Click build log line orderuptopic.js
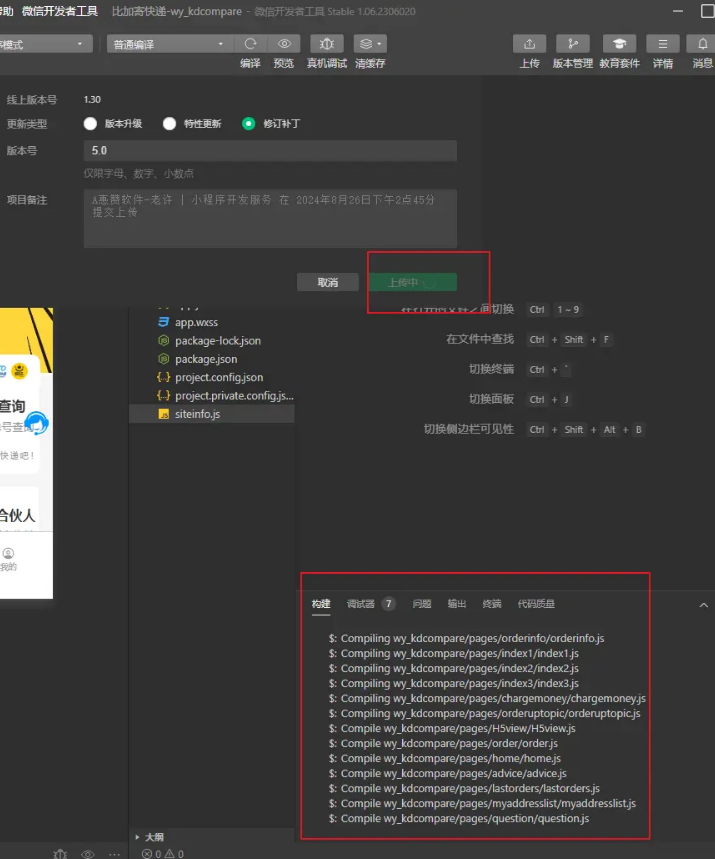Image resolution: width=715 pixels, height=859 pixels. (x=484, y=713)
